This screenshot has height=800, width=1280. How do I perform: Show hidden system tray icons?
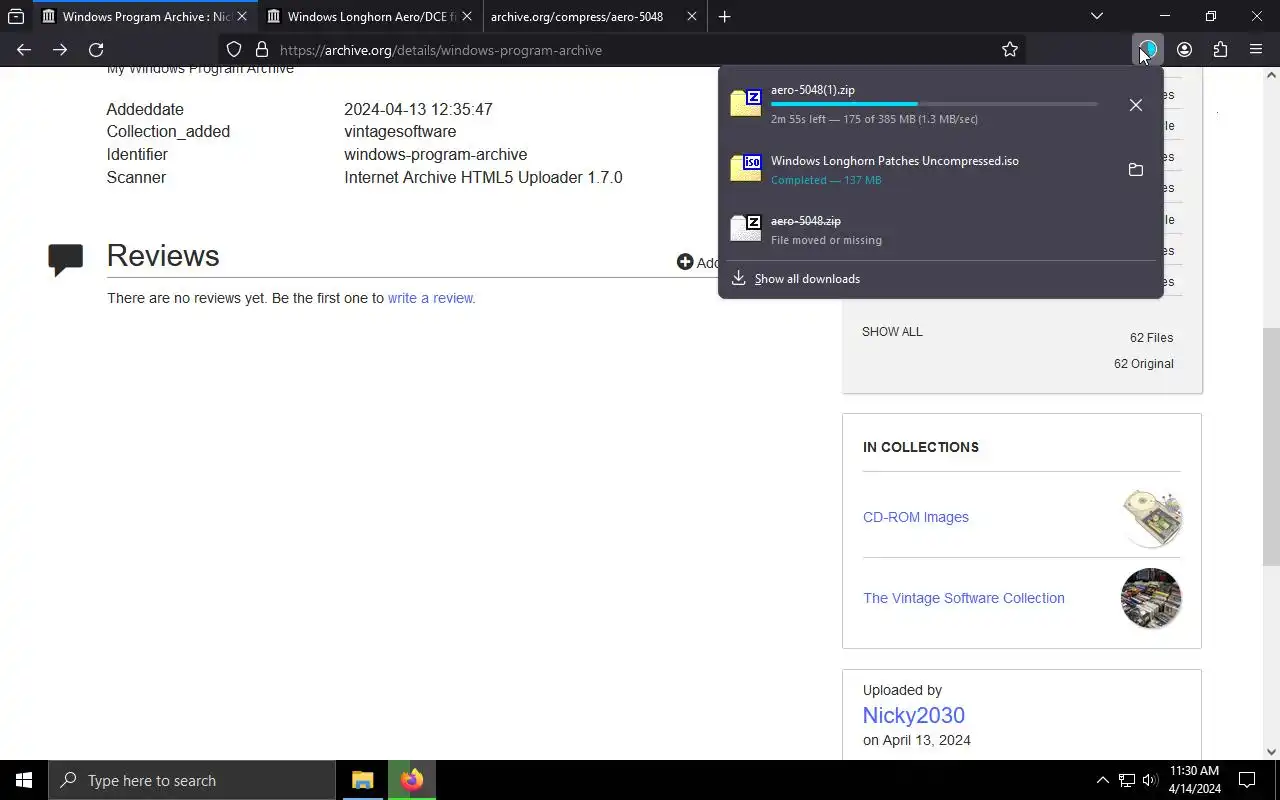1102,780
